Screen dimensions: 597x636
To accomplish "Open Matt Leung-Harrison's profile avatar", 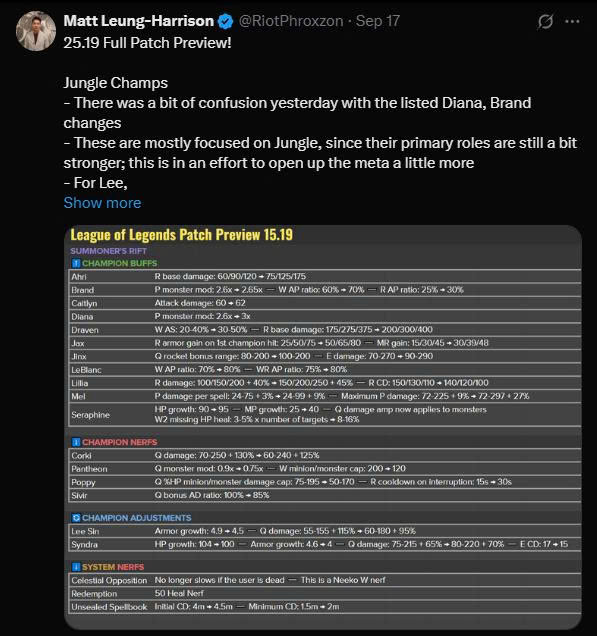I will pos(36,31).
